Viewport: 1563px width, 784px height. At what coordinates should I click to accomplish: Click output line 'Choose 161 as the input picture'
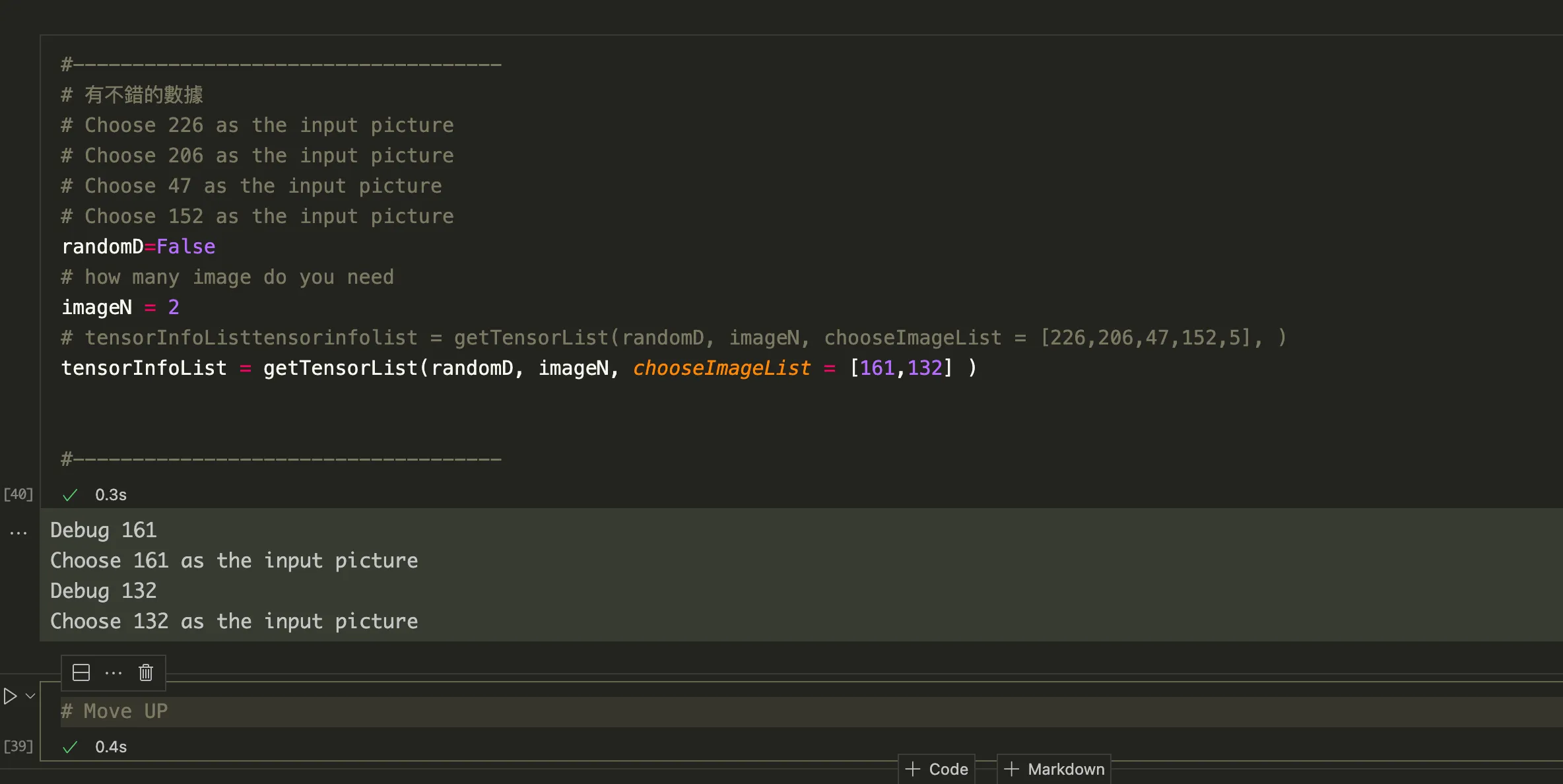click(234, 561)
